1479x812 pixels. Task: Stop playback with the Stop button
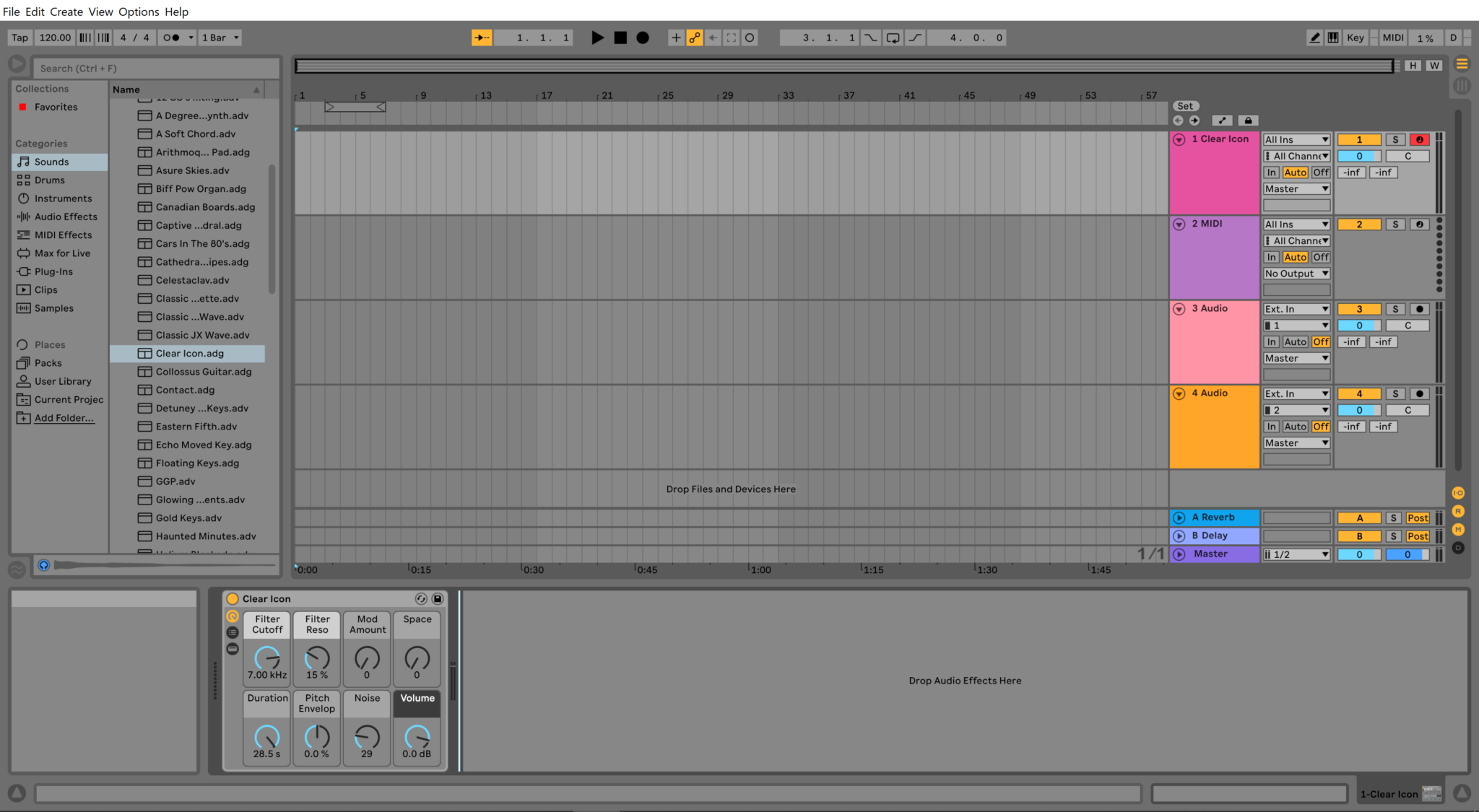(x=620, y=38)
